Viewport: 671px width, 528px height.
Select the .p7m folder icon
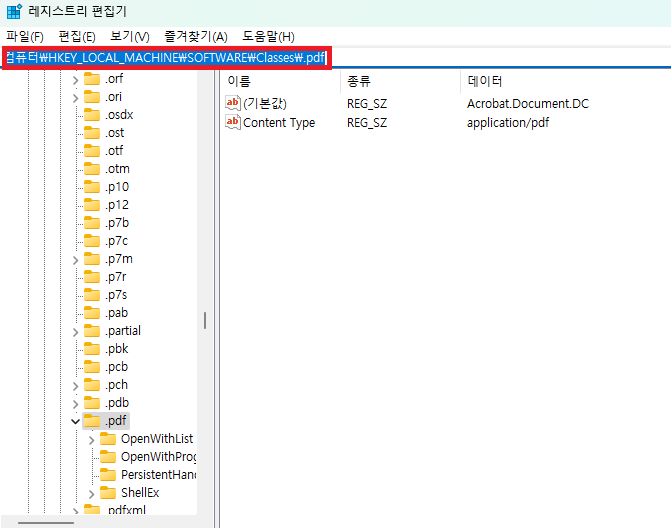[x=92, y=259]
